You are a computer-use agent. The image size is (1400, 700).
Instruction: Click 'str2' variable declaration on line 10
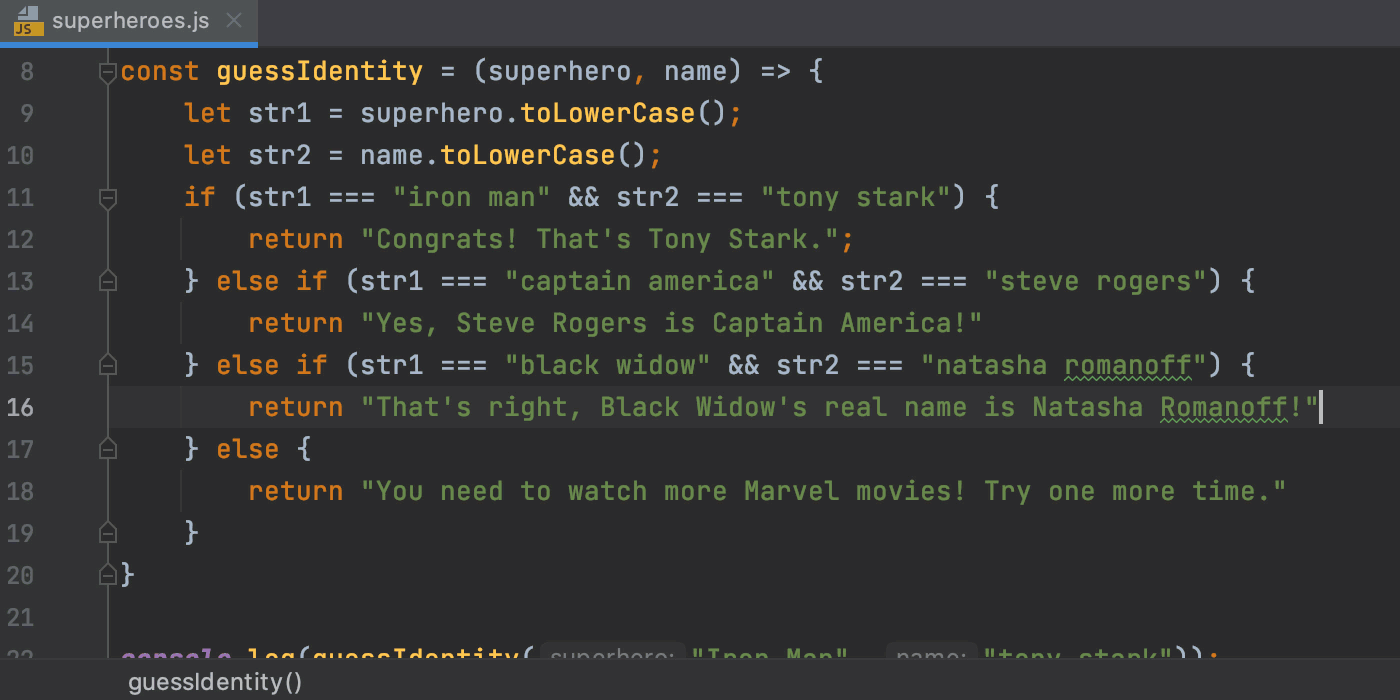tap(280, 156)
